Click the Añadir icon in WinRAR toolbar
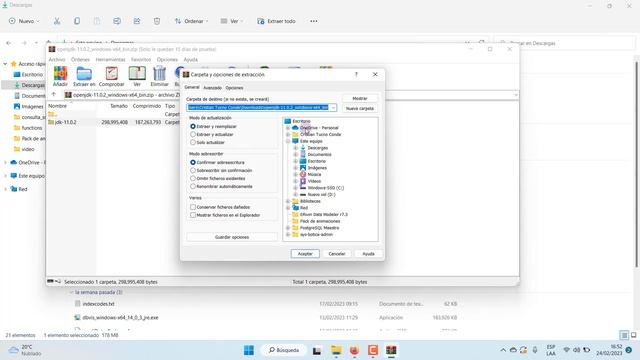This screenshot has height=360, width=640. [60, 73]
